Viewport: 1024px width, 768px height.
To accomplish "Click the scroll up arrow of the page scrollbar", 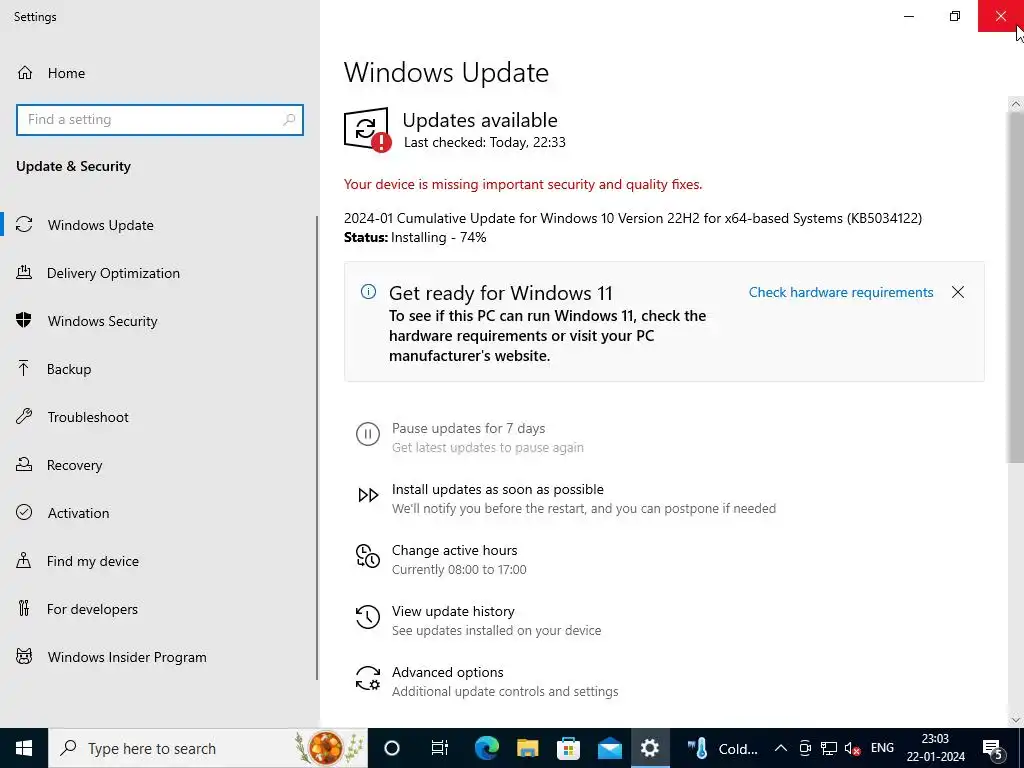I will [1016, 104].
